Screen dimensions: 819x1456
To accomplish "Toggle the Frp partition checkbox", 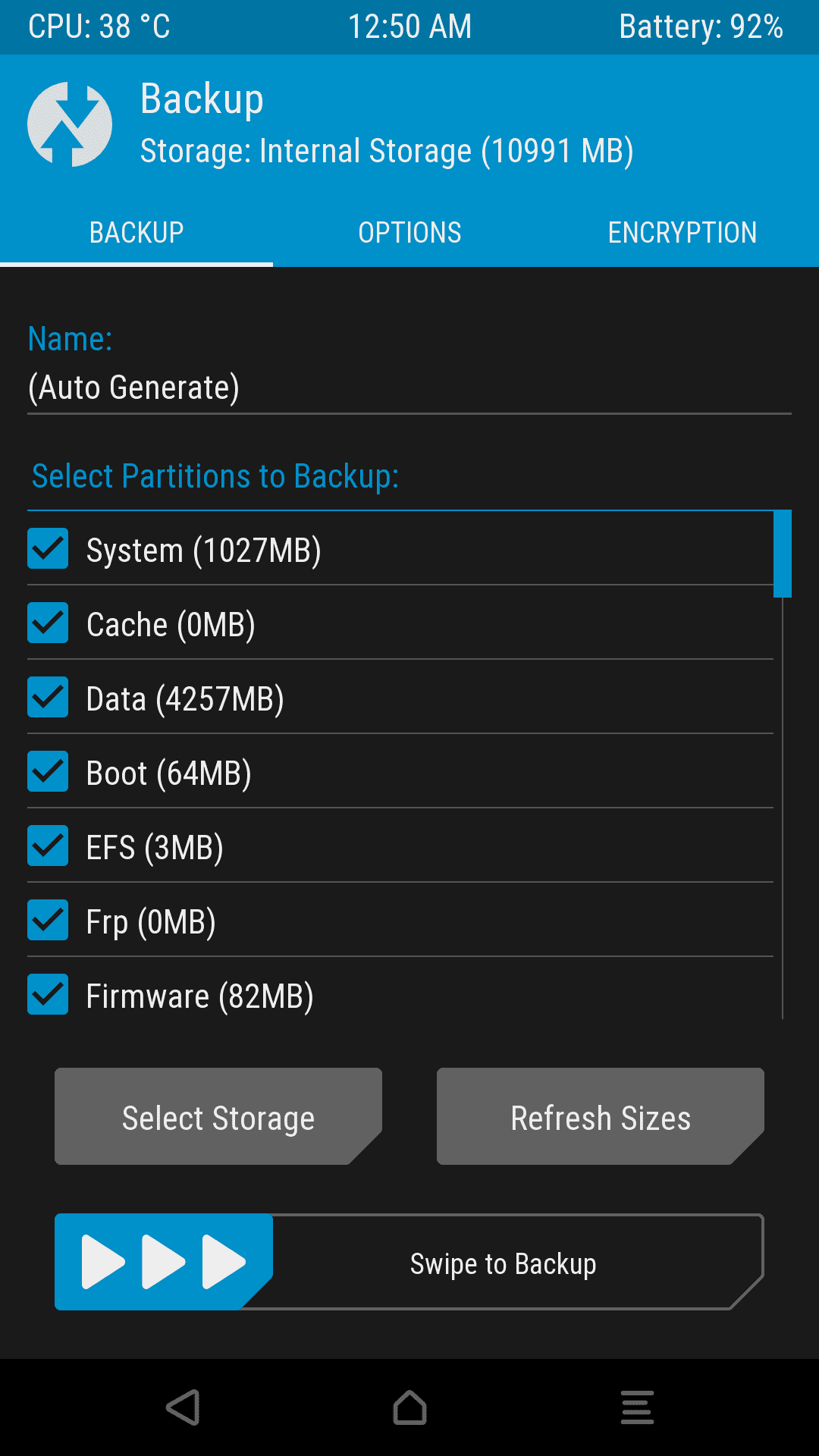I will 48,920.
